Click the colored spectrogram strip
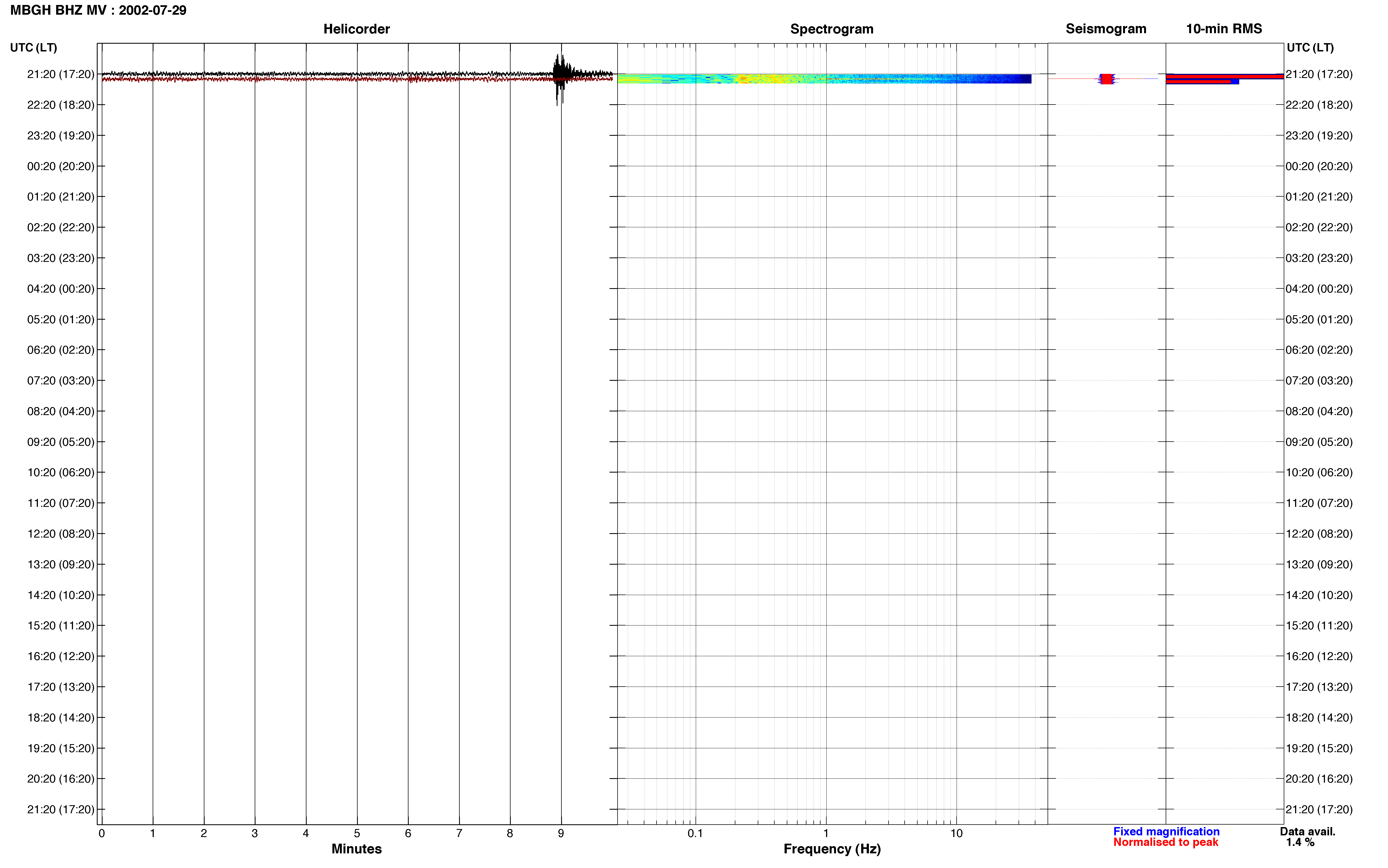Screen dimensions: 1388x868 click(x=824, y=79)
